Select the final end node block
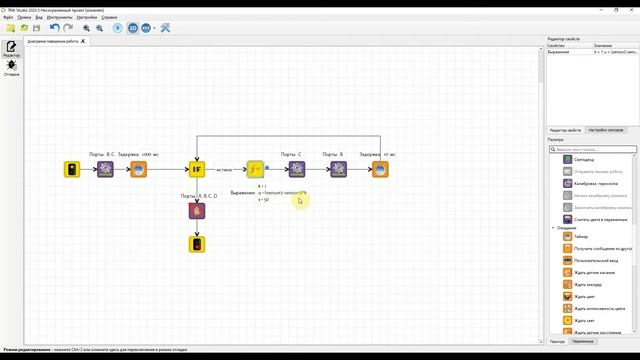Image resolution: width=640 pixels, height=360 pixels. (x=197, y=244)
